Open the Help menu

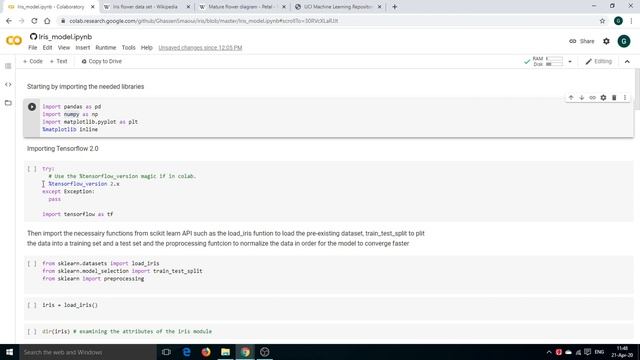(x=147, y=48)
